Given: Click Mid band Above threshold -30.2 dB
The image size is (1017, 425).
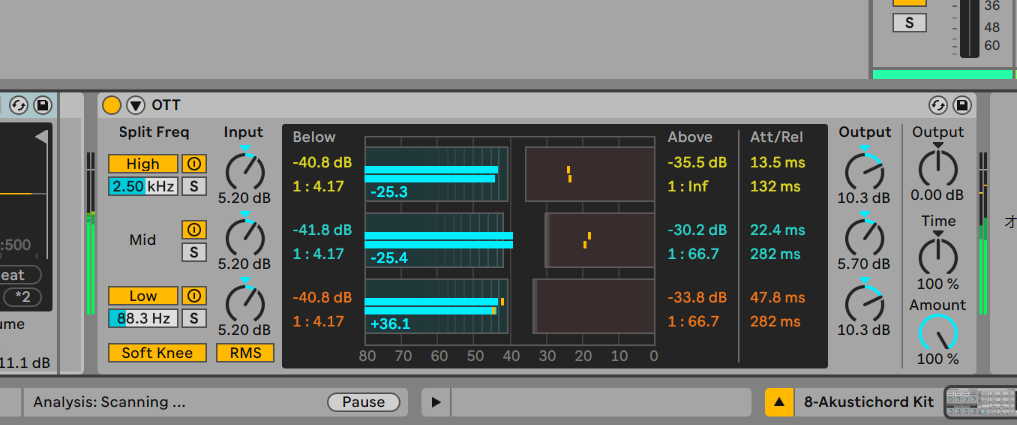Looking at the screenshot, I should tap(697, 230).
